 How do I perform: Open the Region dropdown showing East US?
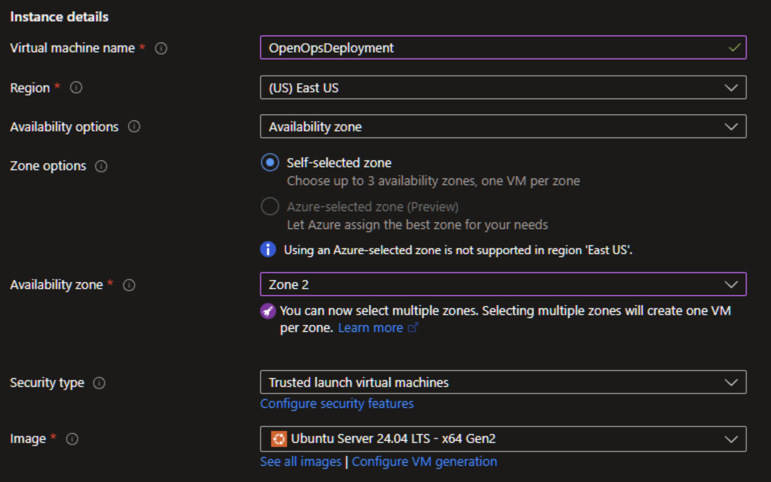click(503, 88)
